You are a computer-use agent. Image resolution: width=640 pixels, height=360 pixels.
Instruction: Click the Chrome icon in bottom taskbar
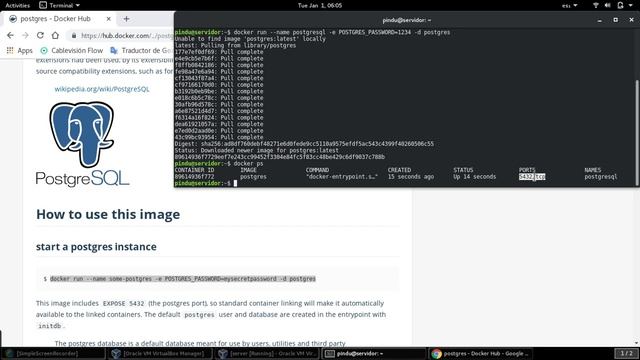tap(436, 353)
